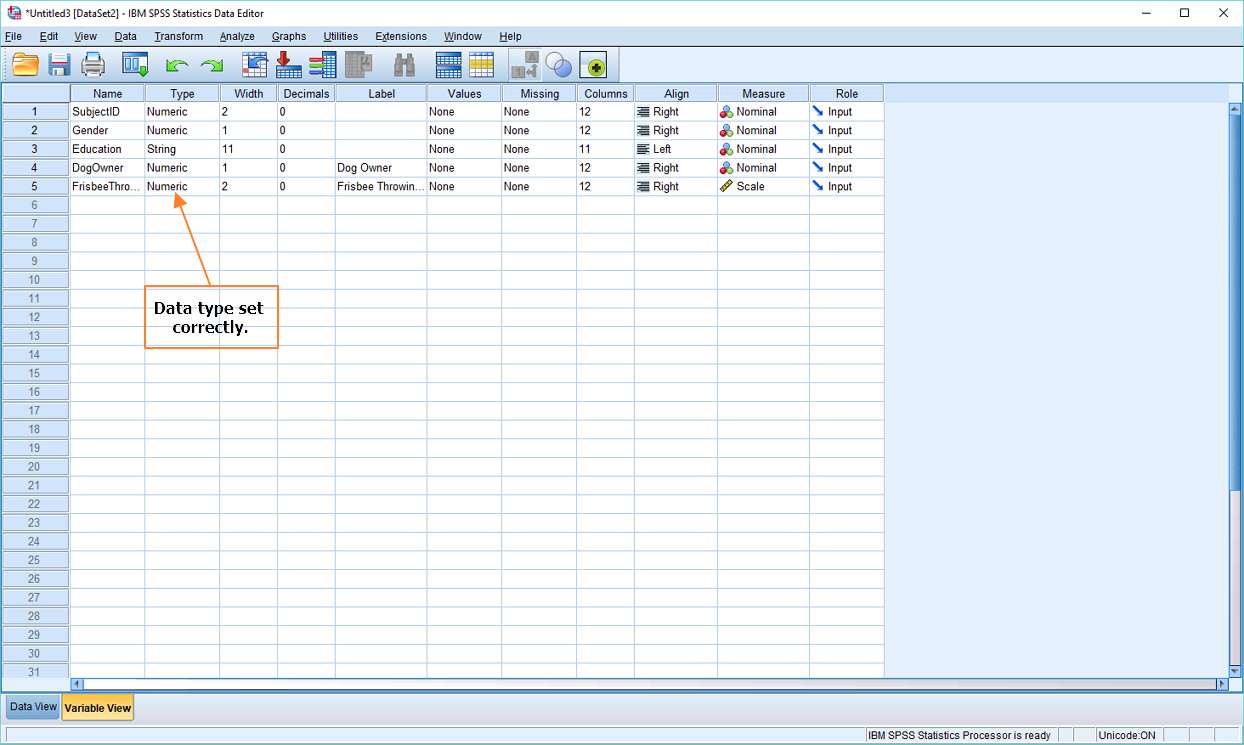Open the Analyze menu

[237, 36]
